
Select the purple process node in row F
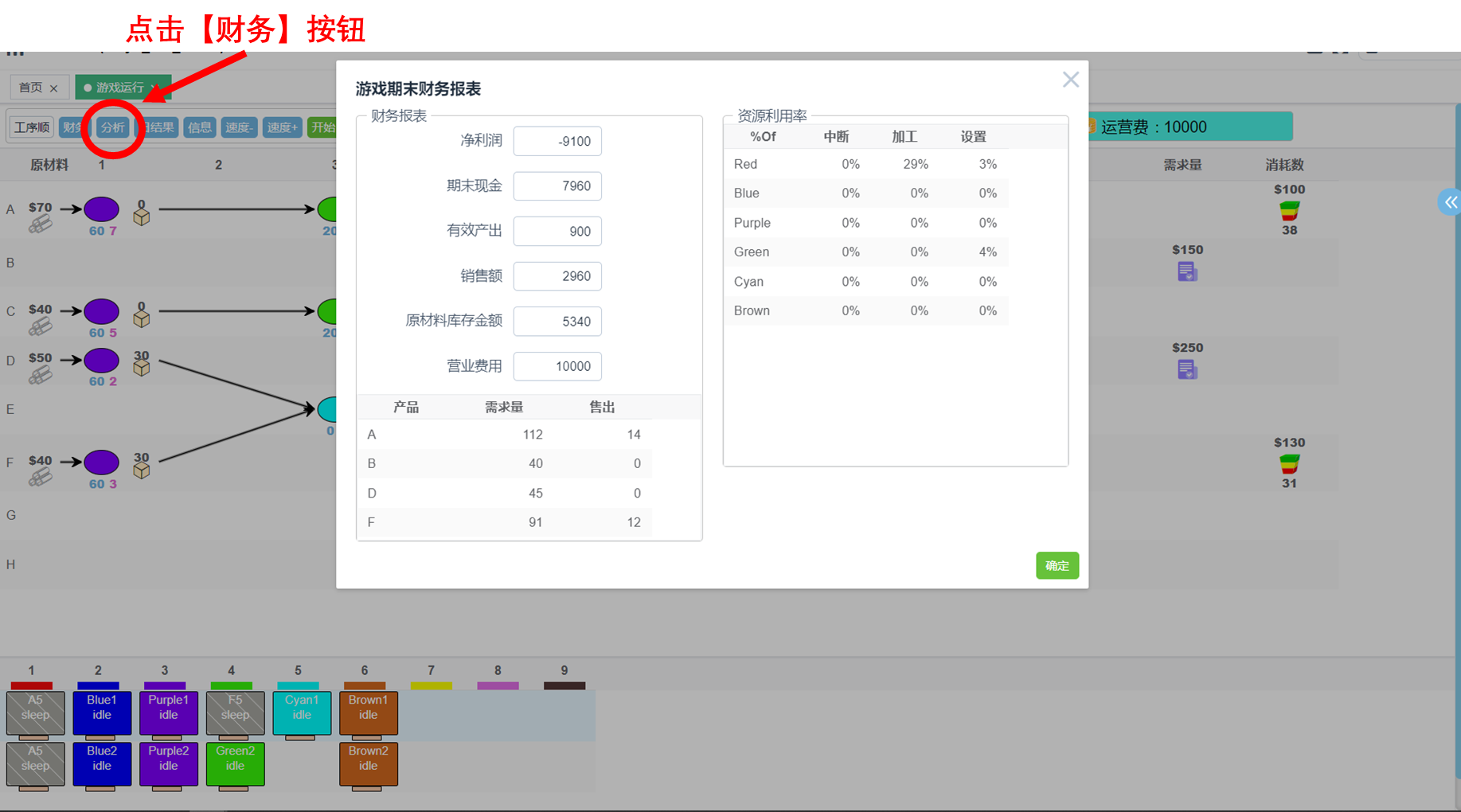(x=102, y=462)
